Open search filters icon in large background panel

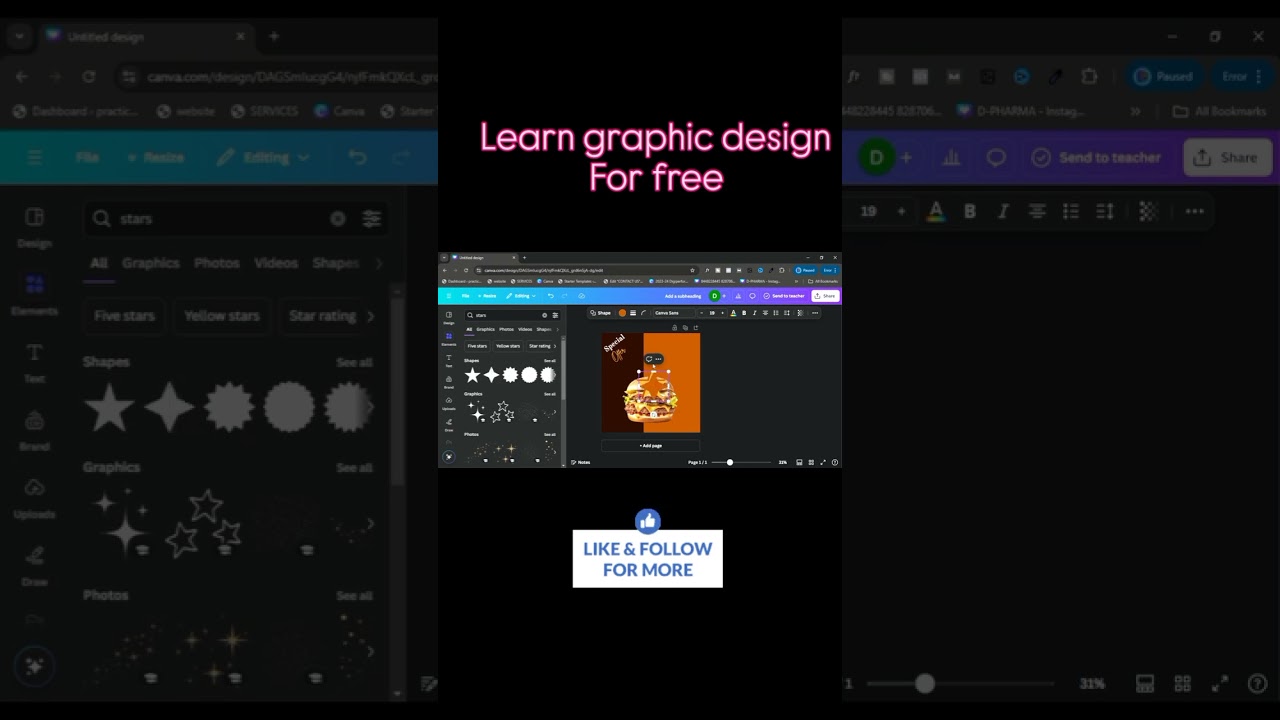(x=372, y=218)
